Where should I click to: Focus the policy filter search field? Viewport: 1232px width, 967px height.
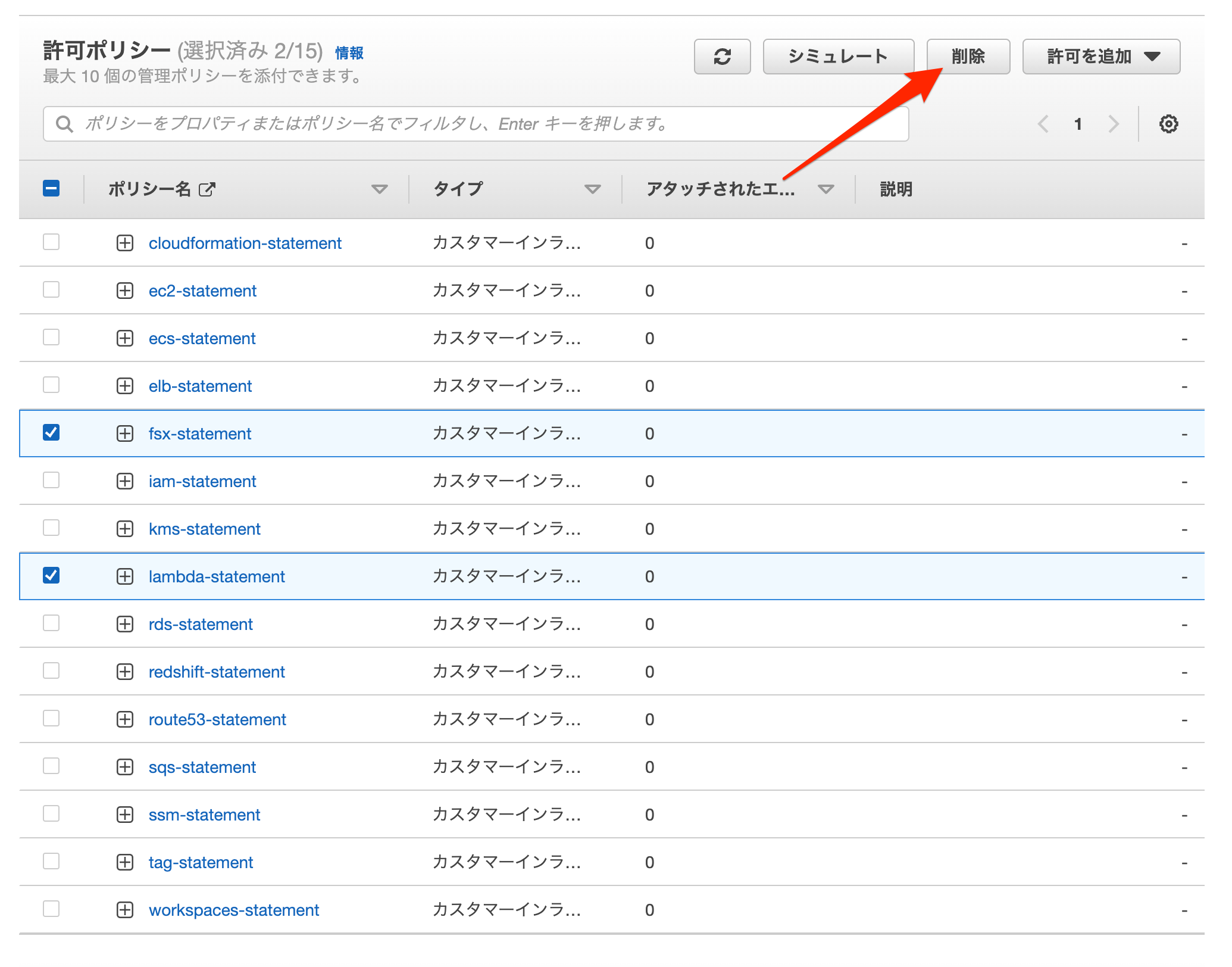[x=476, y=124]
